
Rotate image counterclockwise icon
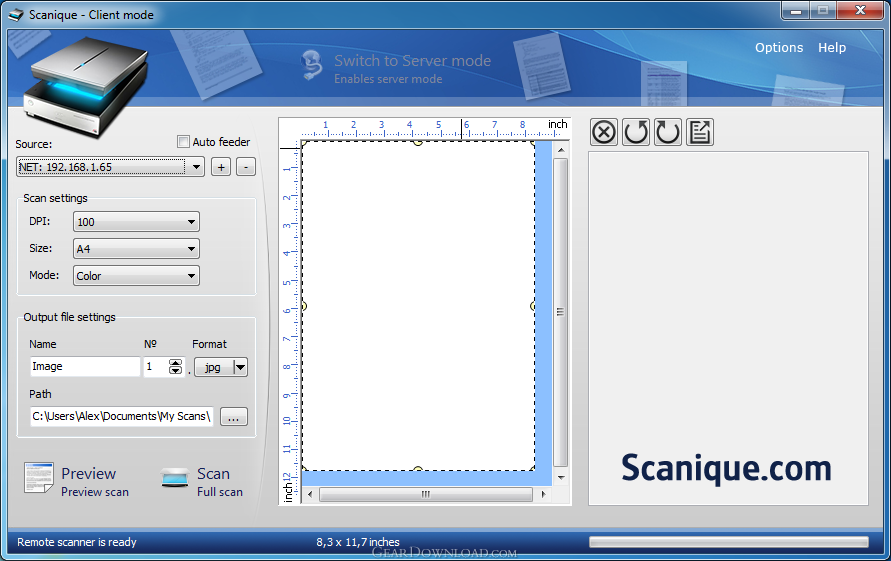coord(636,132)
